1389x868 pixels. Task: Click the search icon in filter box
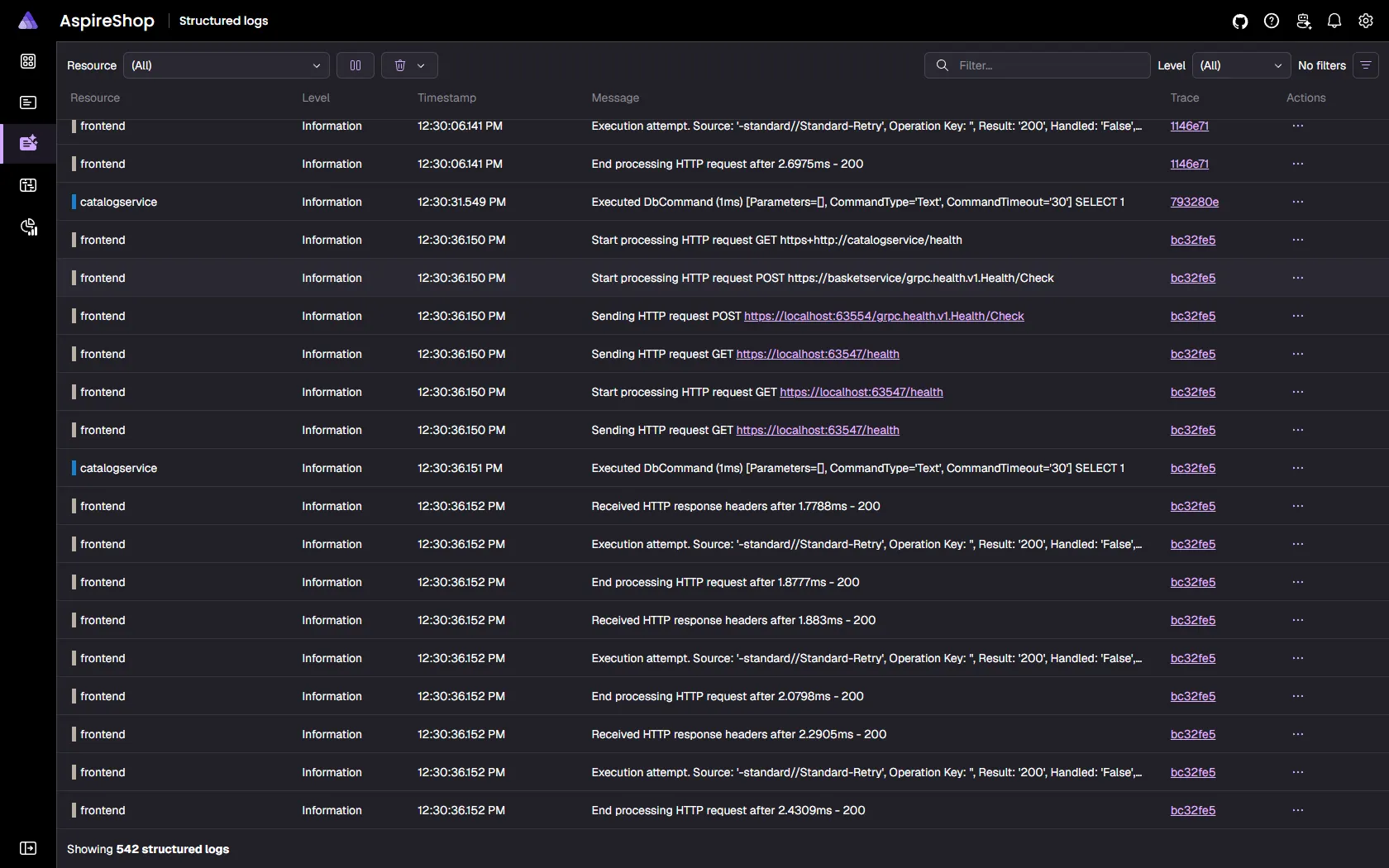click(942, 65)
